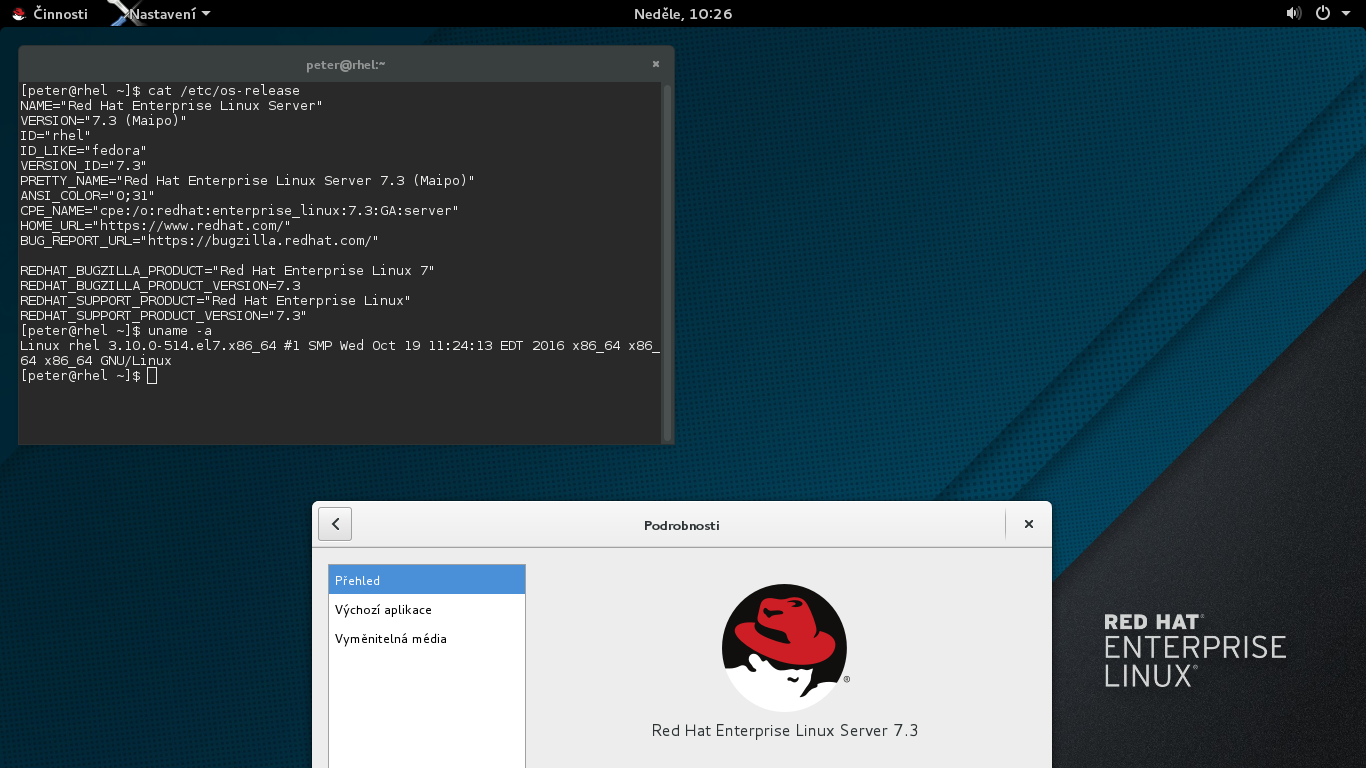Expand the system menu arrow
This screenshot has height=768, width=1366.
click(1344, 14)
